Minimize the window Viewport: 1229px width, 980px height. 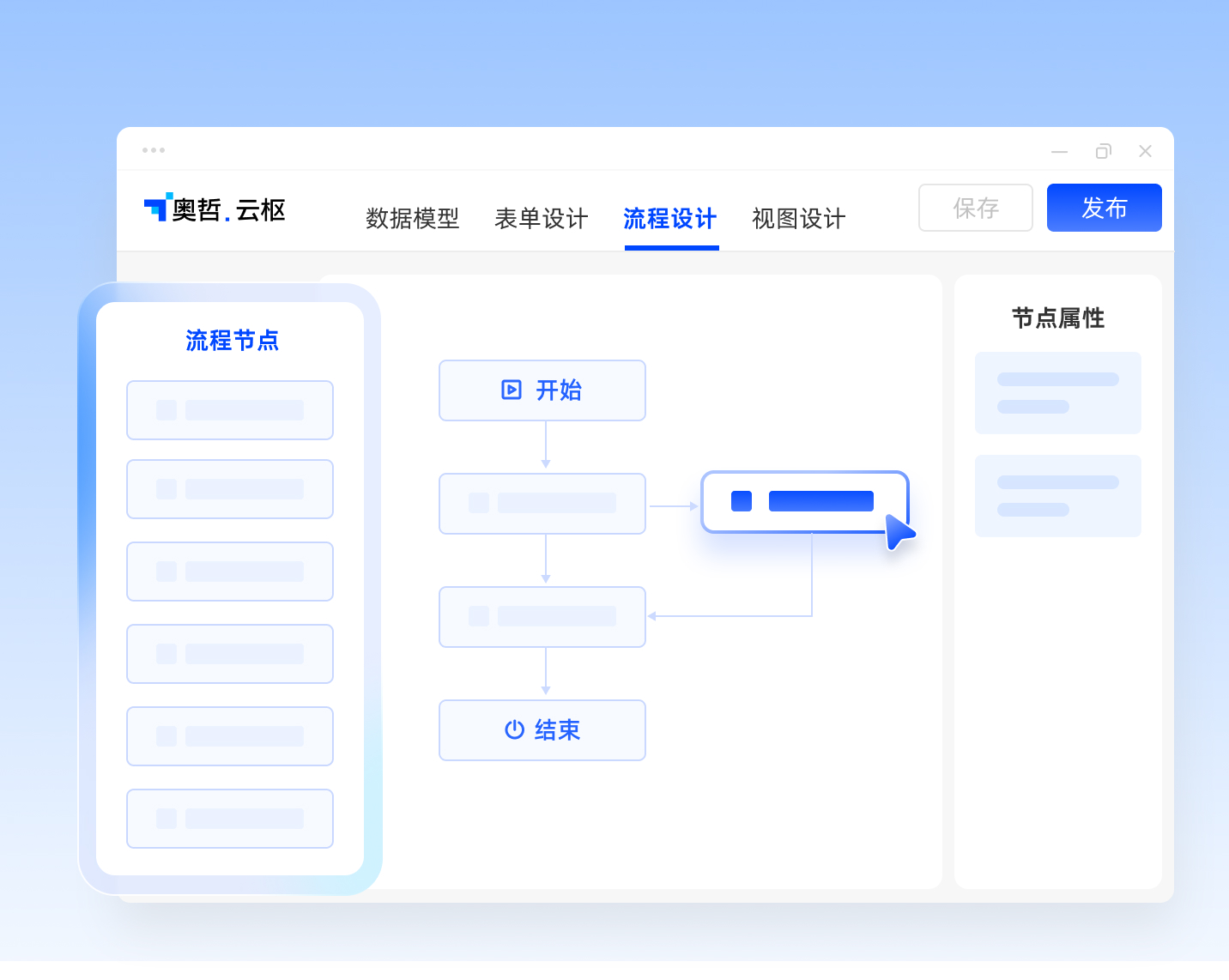point(1060,152)
